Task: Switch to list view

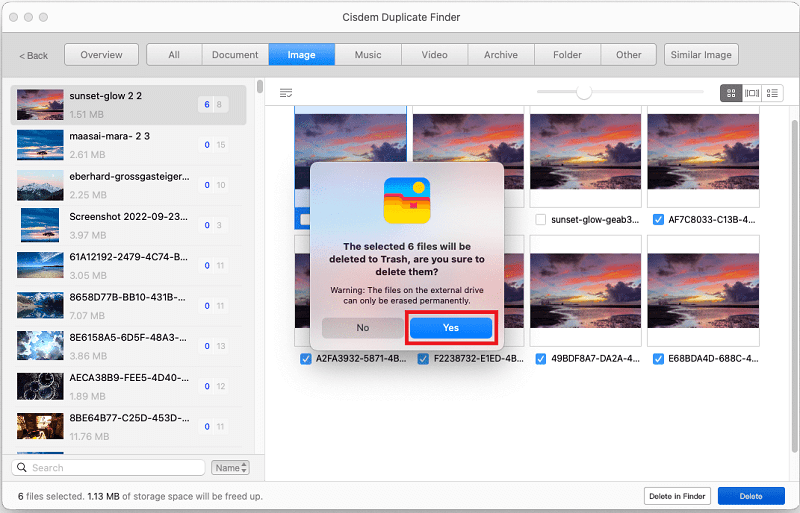Action: click(772, 93)
